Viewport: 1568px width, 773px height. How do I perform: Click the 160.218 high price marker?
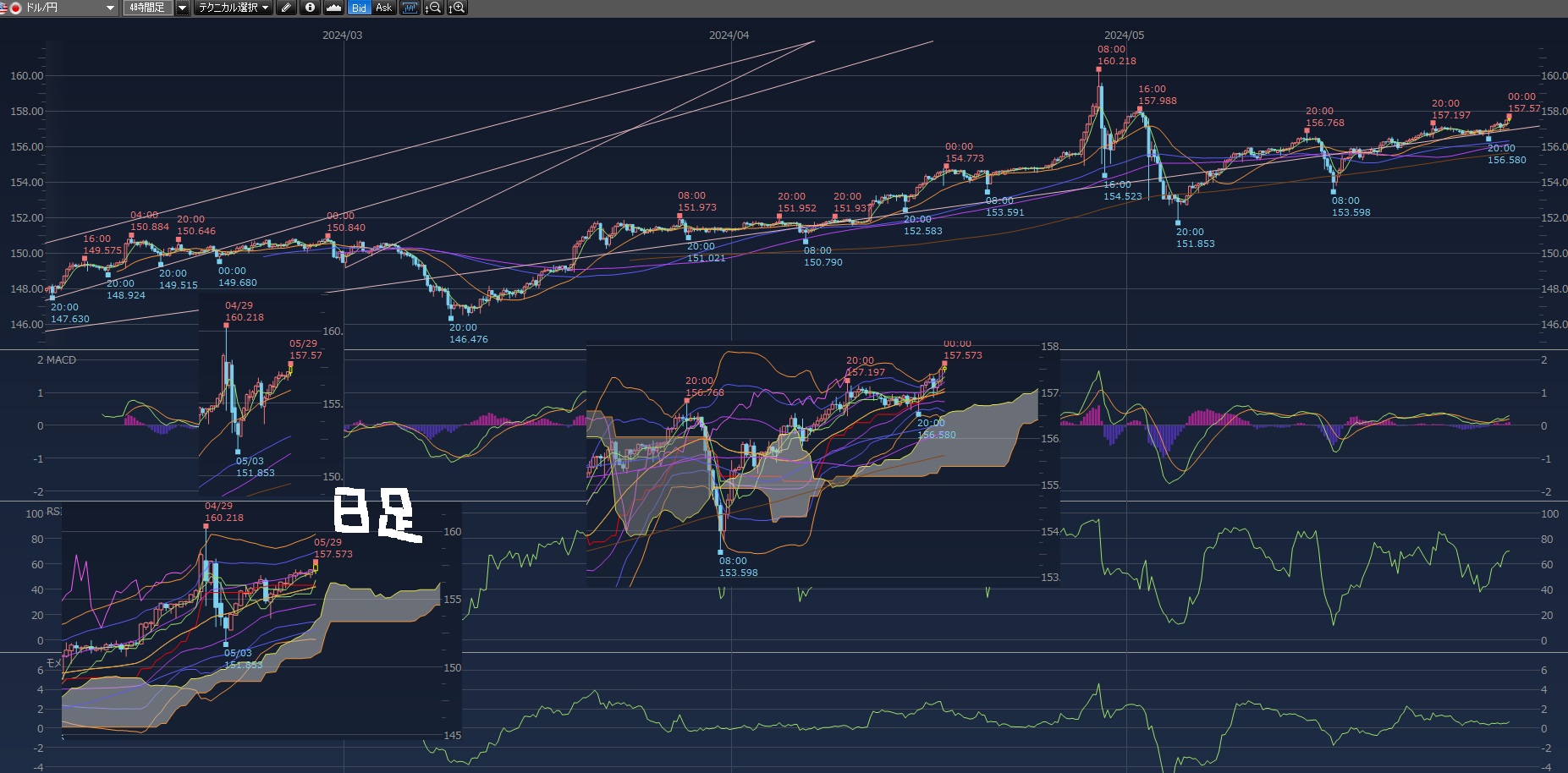[x=1116, y=61]
